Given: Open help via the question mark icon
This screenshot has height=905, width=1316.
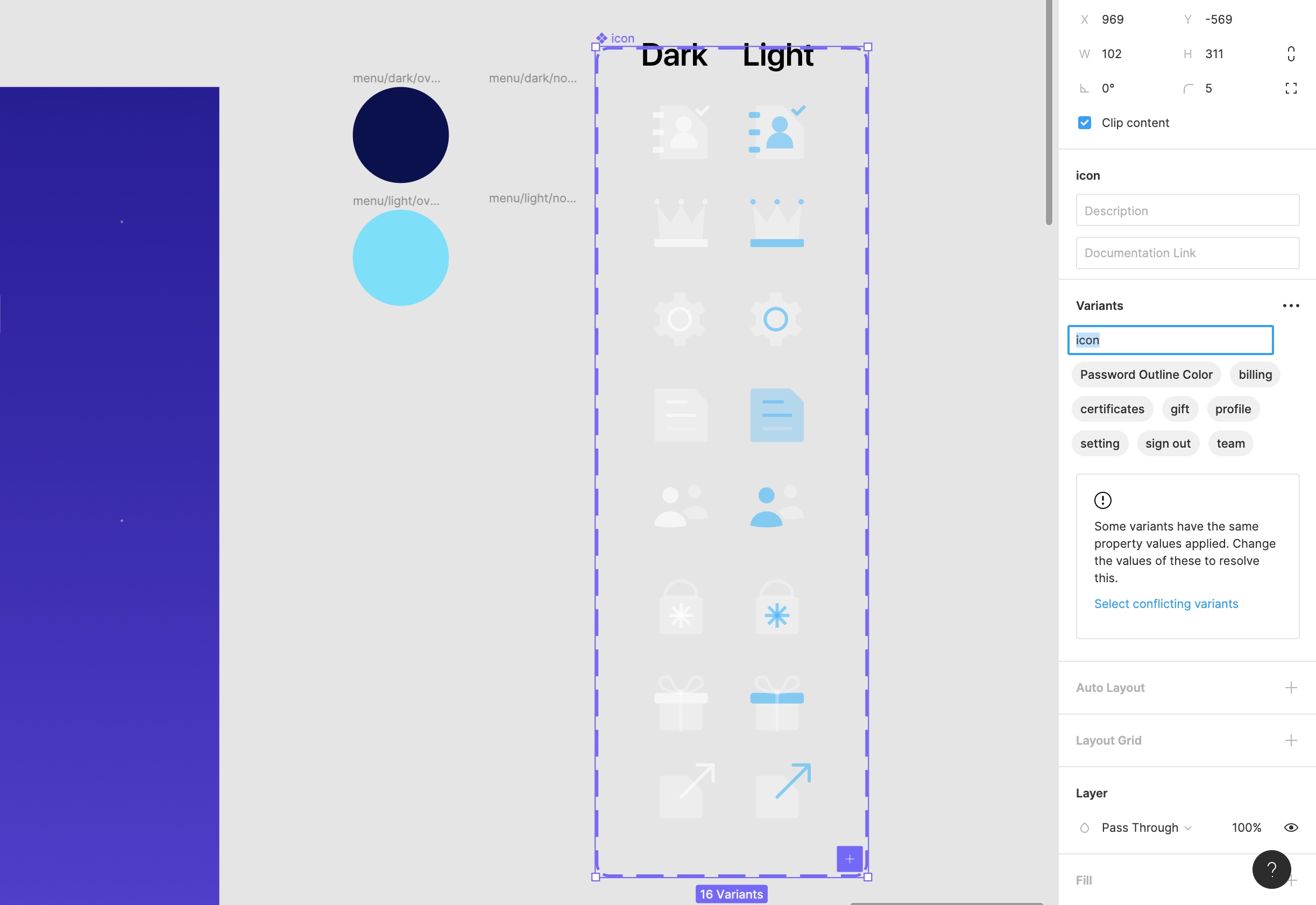Looking at the screenshot, I should [1271, 869].
